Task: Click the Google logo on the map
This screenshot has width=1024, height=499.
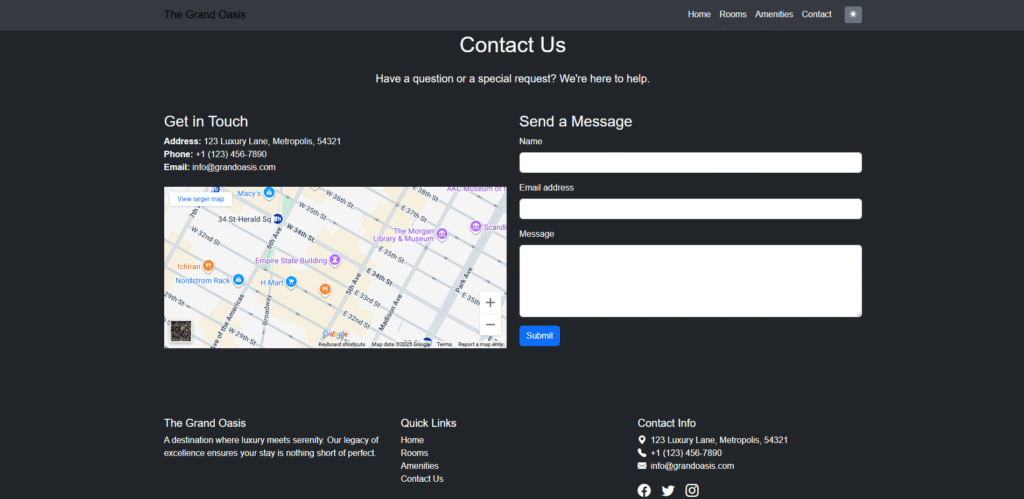Action: (335, 334)
